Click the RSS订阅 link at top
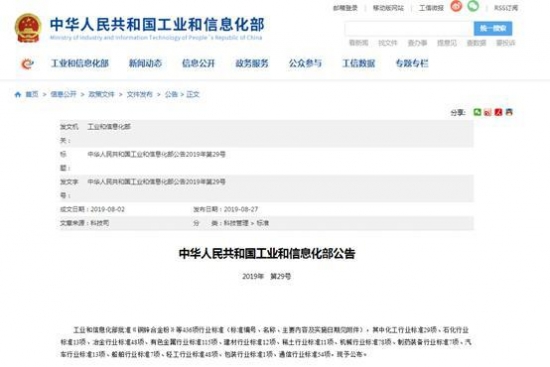The height and width of the screenshot is (367, 550). (x=506, y=8)
